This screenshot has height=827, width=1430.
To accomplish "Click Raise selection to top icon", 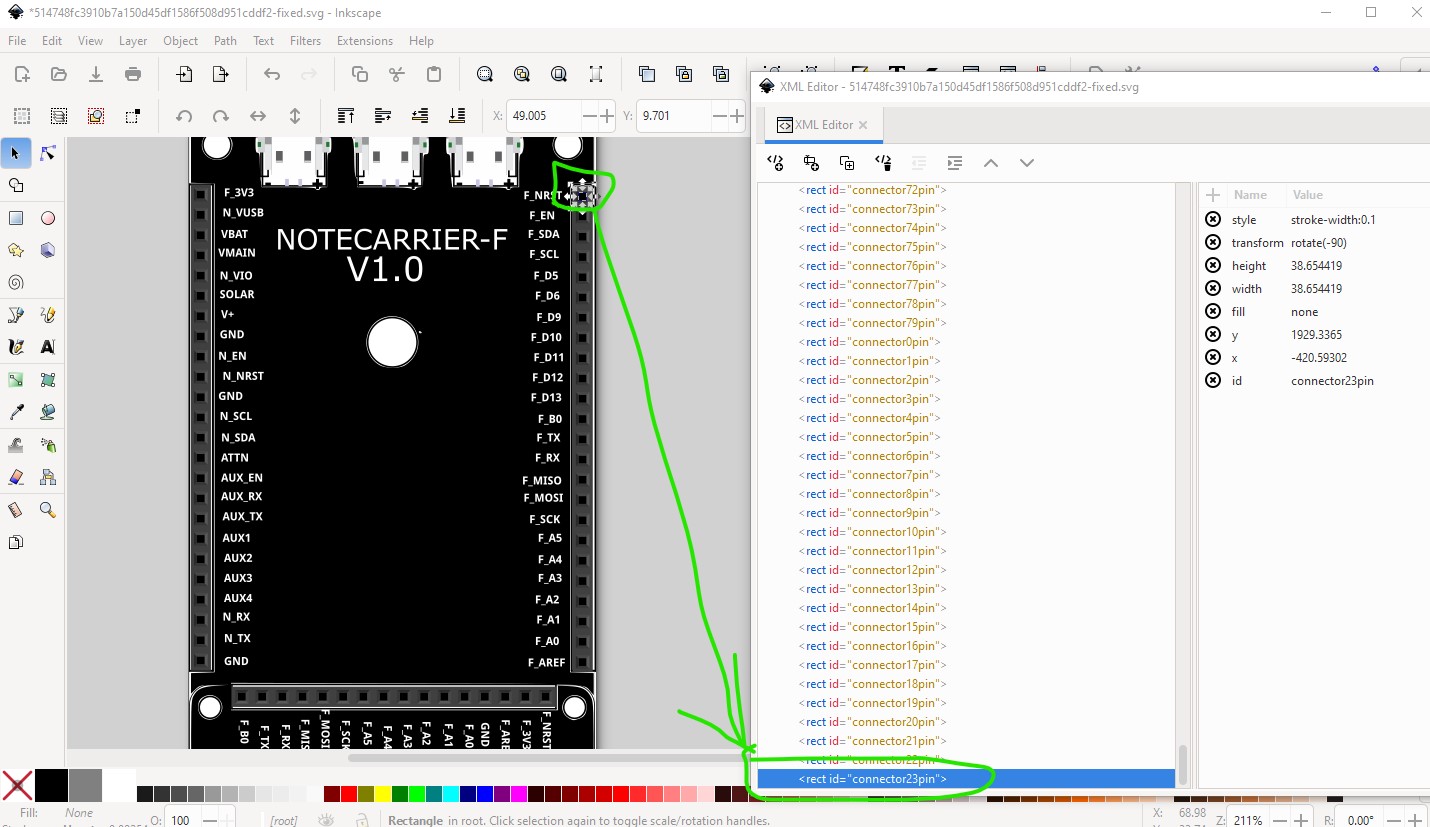I will click(x=346, y=116).
